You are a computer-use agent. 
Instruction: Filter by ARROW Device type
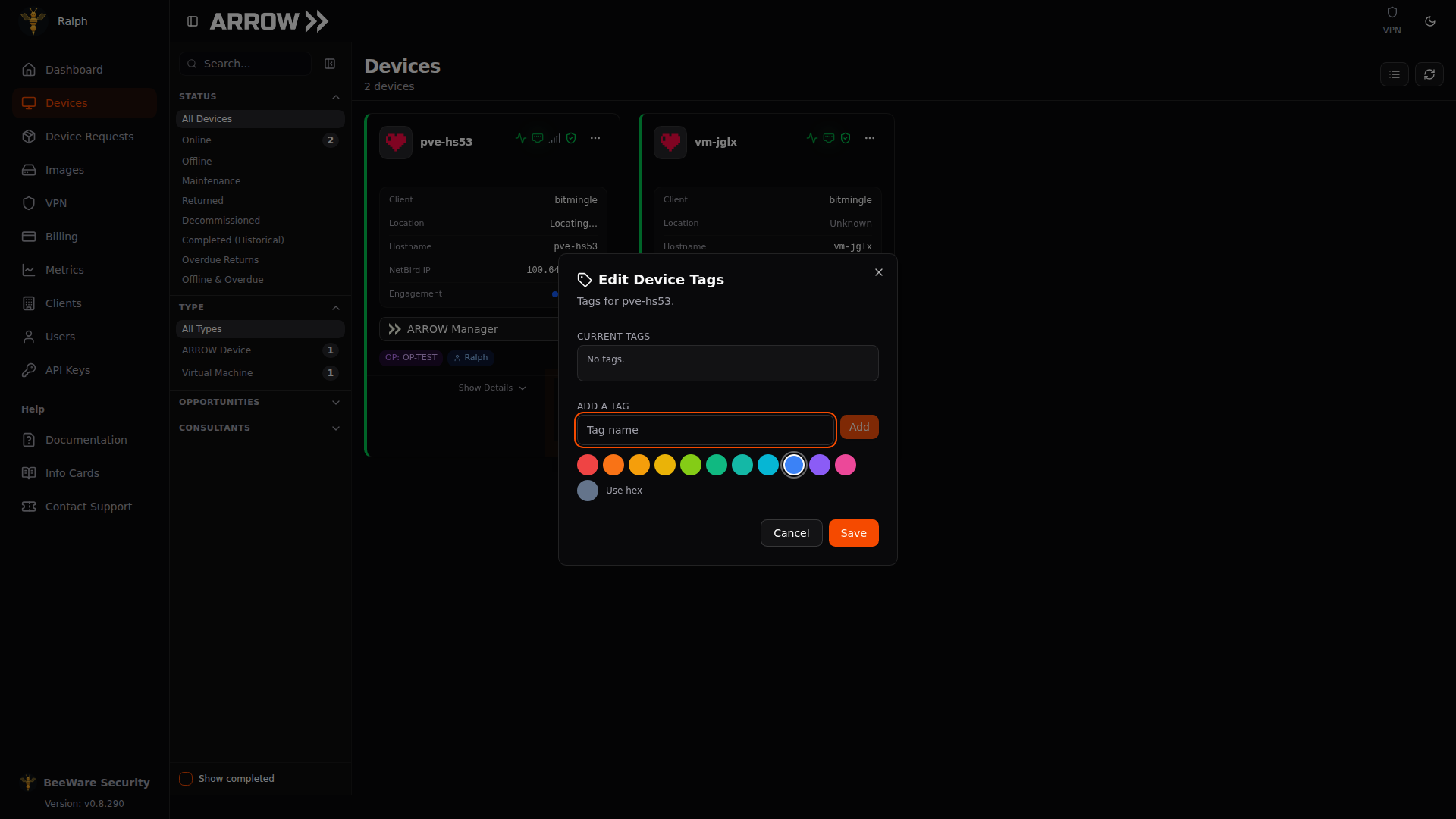click(x=260, y=350)
